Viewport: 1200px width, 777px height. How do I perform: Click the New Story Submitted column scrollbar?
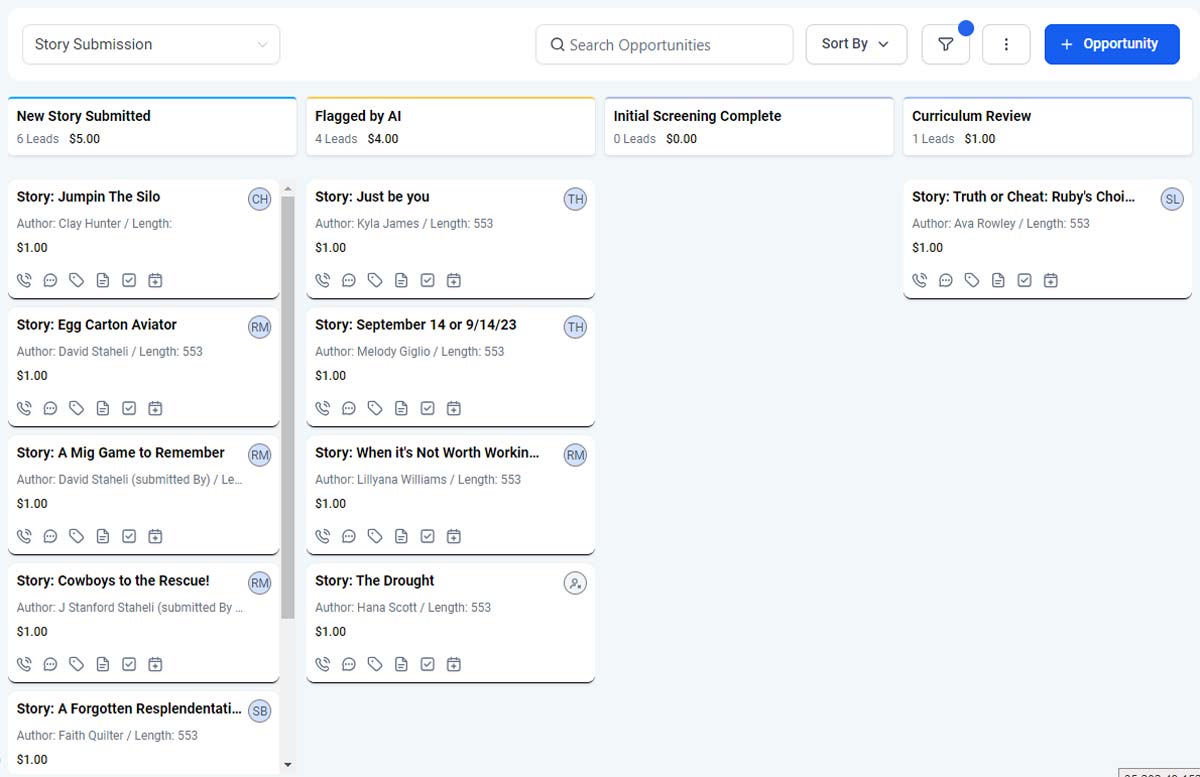pos(288,400)
